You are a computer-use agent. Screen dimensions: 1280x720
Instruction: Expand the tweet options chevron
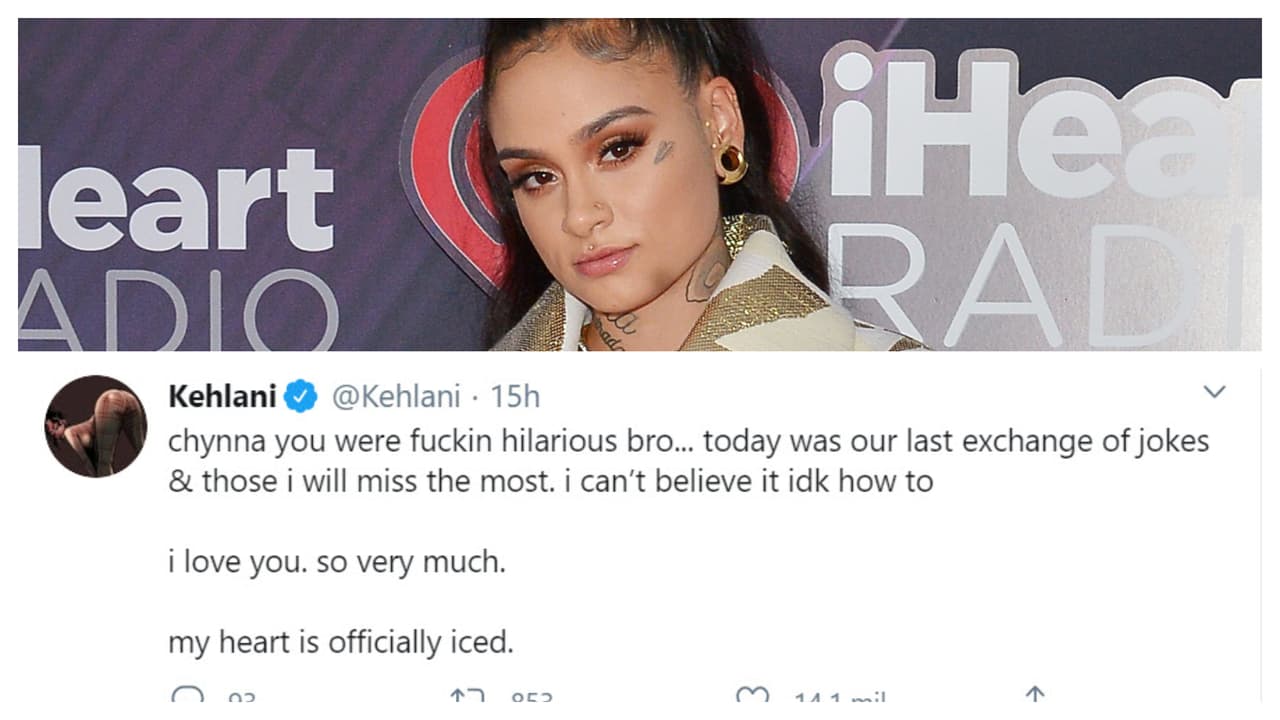(x=1215, y=394)
